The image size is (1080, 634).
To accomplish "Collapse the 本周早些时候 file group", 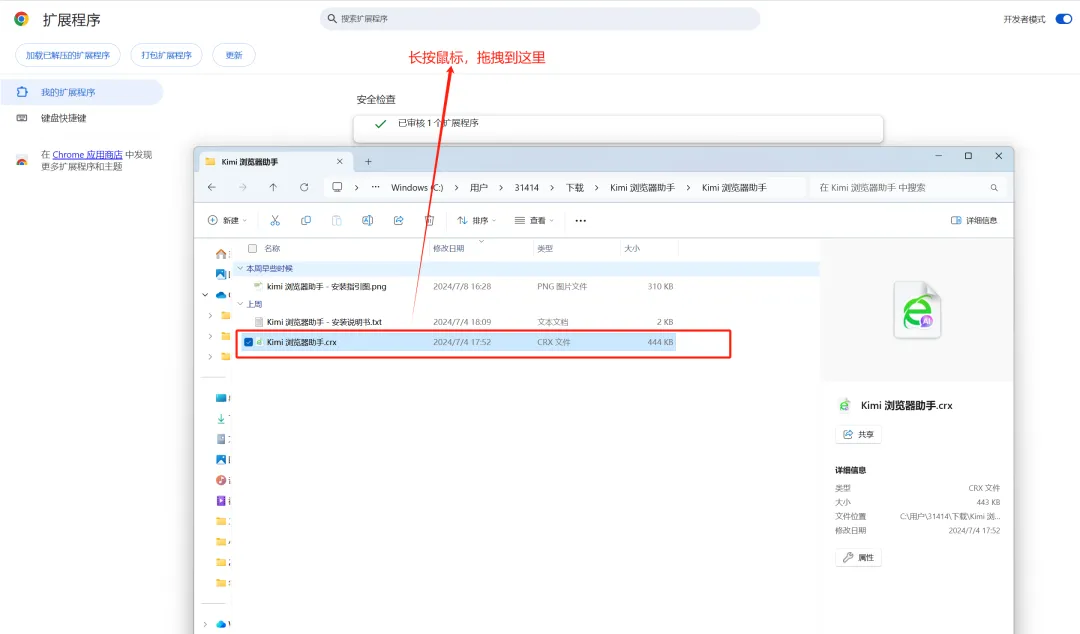I will 240,268.
